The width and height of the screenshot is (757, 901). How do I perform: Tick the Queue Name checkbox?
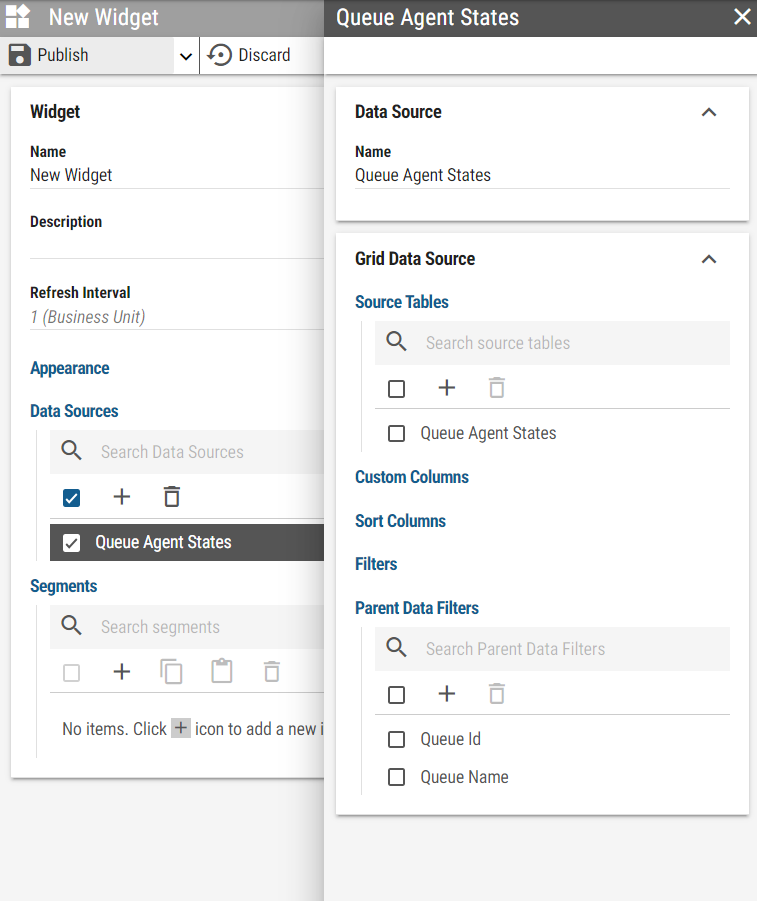tap(397, 777)
